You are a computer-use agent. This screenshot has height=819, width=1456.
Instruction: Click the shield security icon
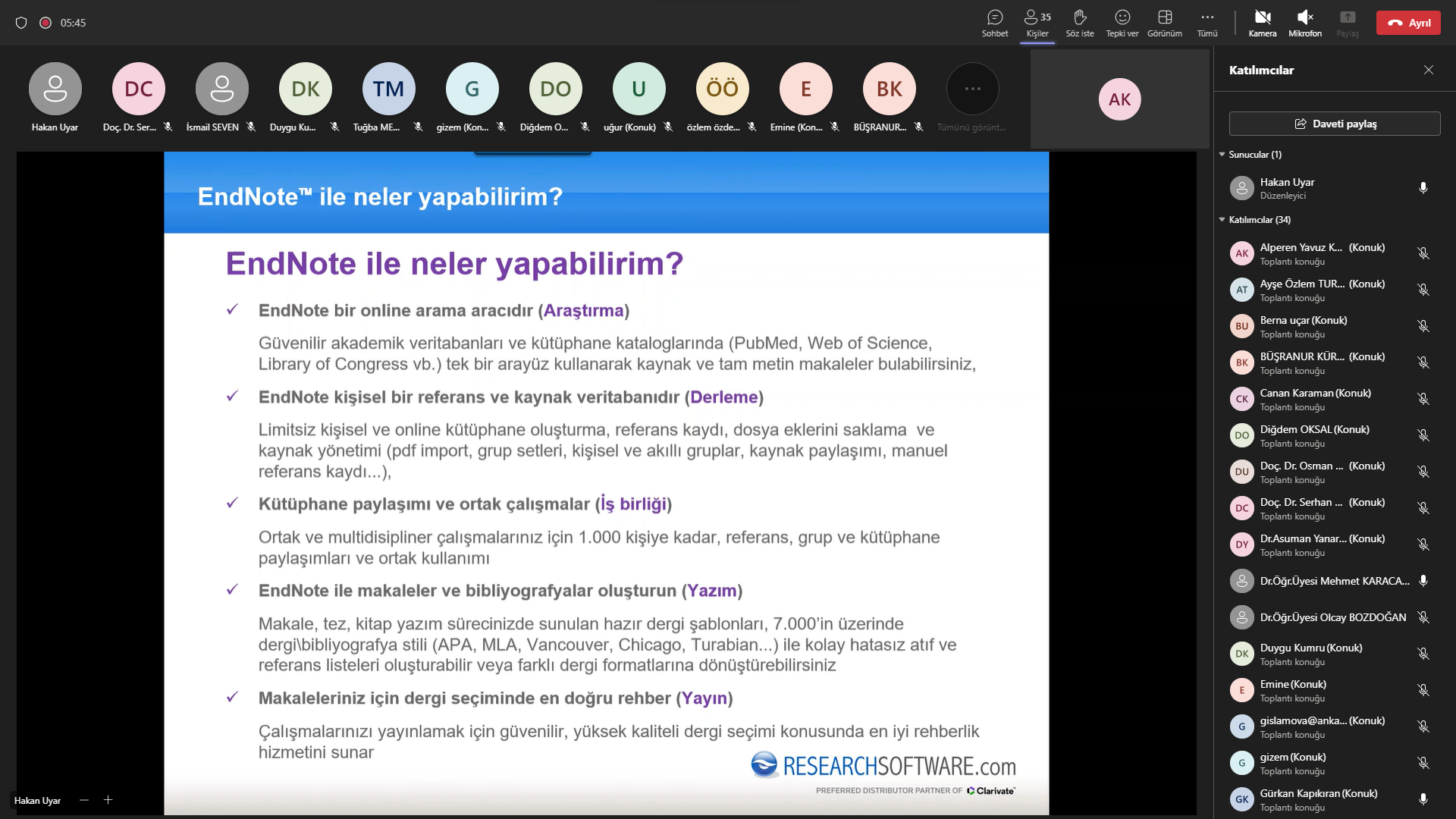coord(21,23)
